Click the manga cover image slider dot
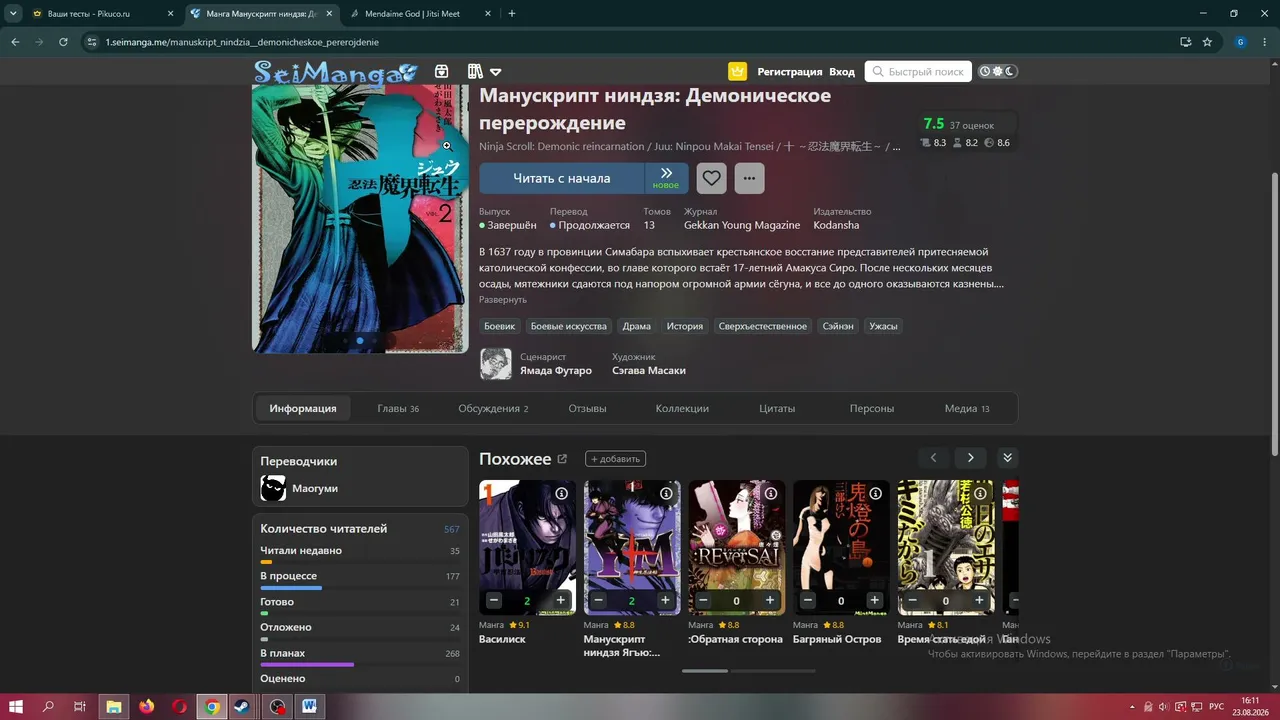This screenshot has height=720, width=1280. [x=360, y=341]
